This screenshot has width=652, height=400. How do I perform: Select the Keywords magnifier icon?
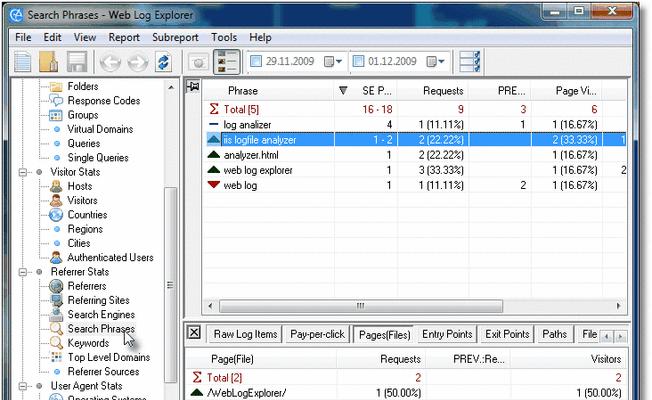pyautogui.click(x=56, y=343)
